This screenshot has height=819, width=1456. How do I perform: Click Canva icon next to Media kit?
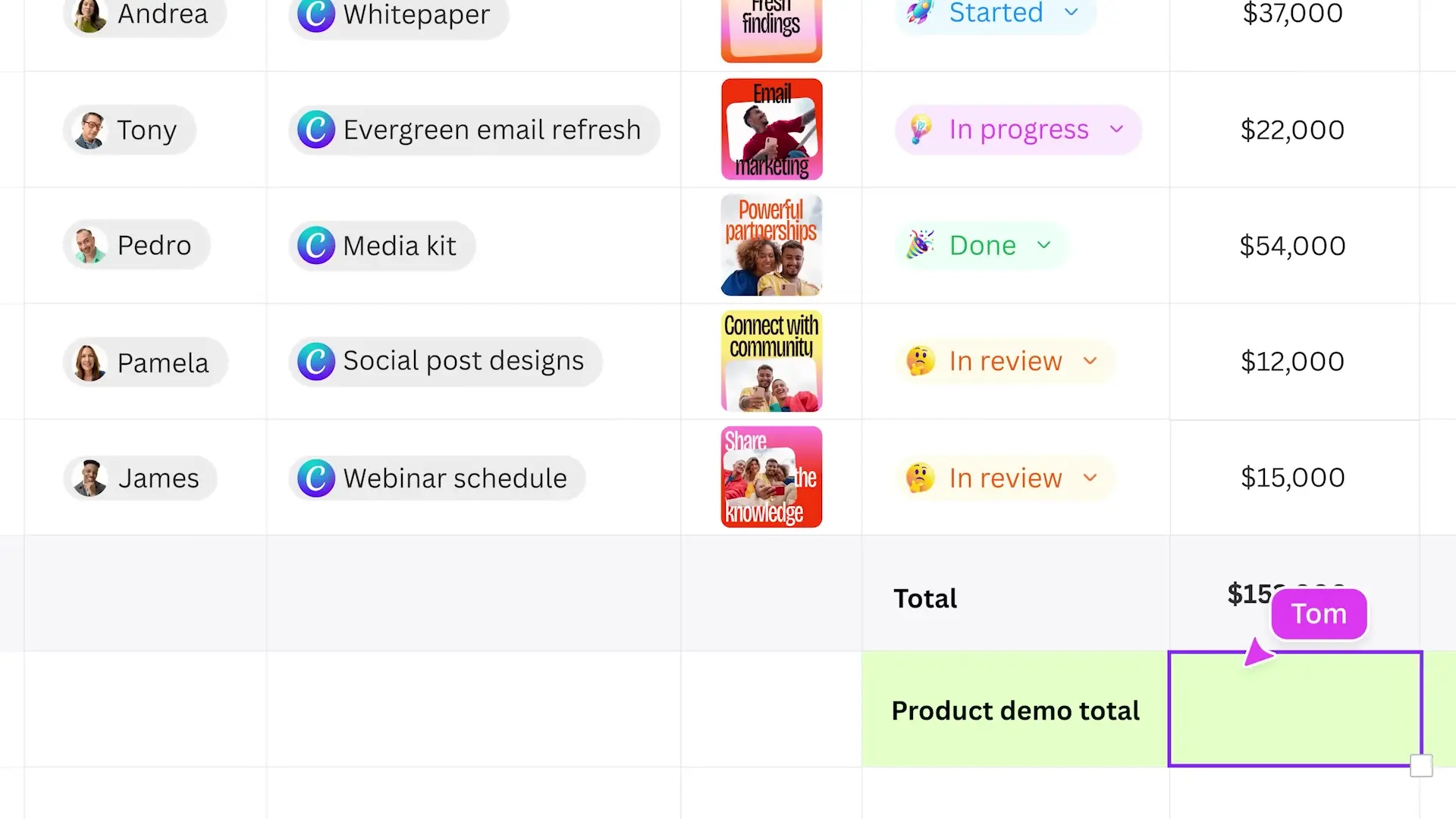point(316,246)
